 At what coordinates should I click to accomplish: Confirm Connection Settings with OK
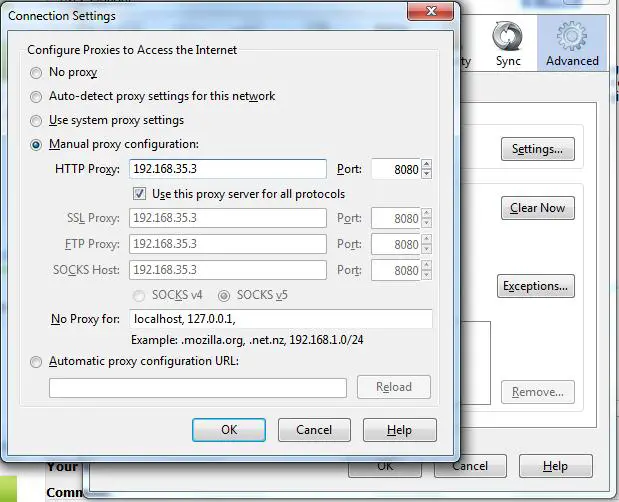pos(229,430)
